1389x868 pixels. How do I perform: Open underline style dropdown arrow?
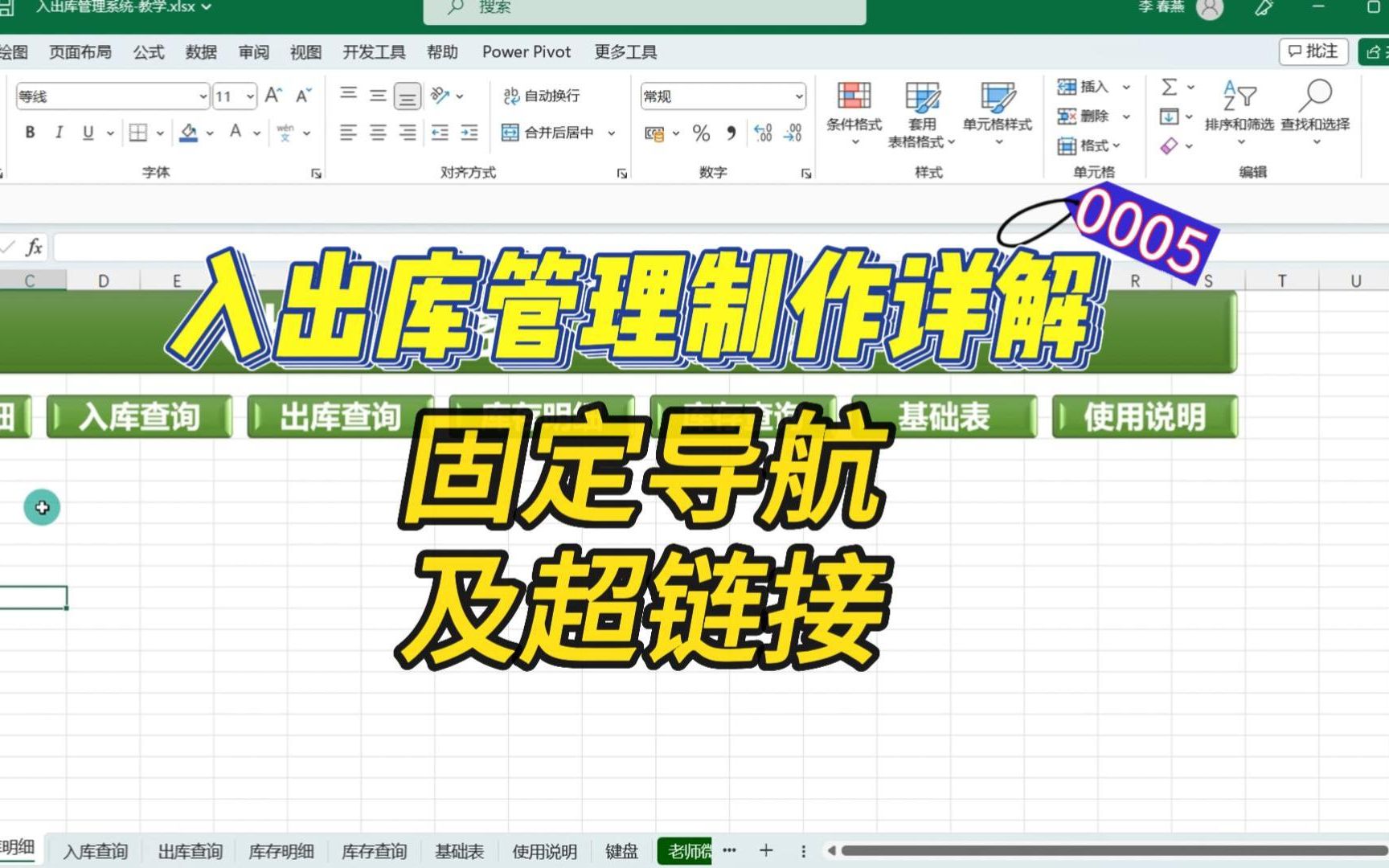(110, 133)
